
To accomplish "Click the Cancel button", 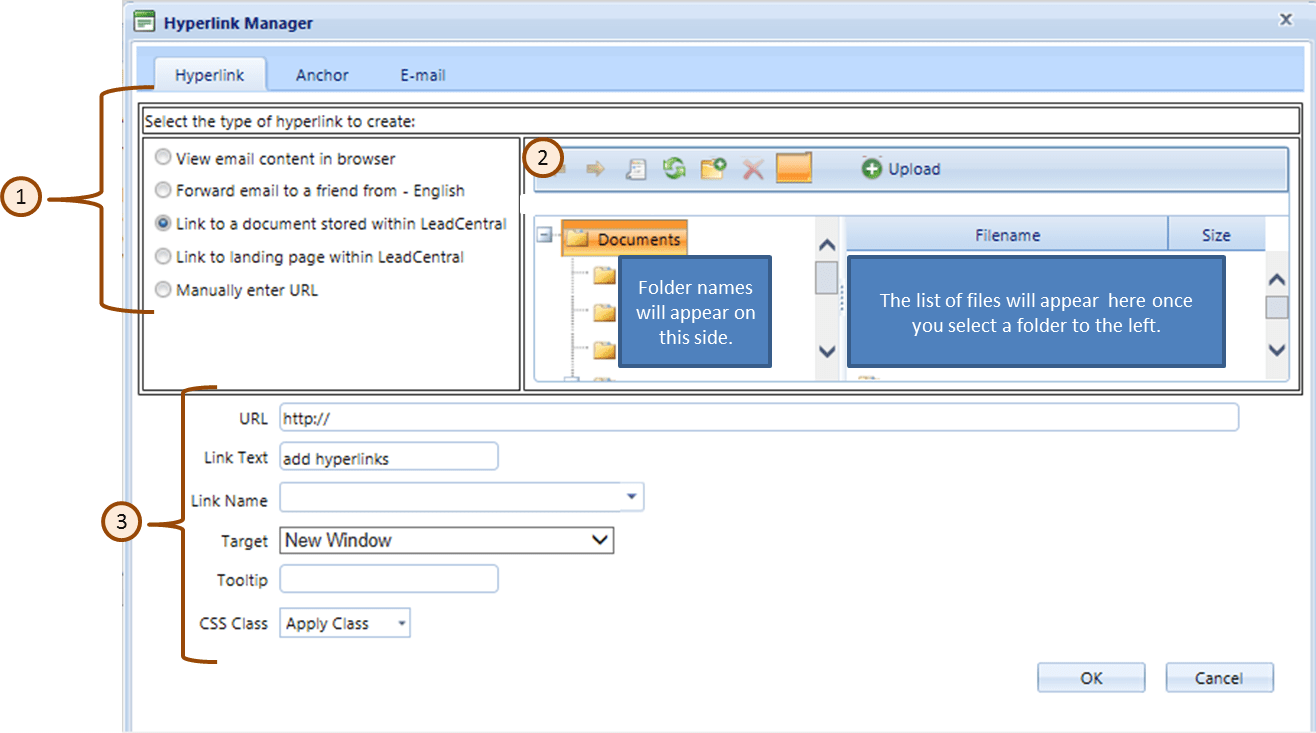I will 1219,677.
